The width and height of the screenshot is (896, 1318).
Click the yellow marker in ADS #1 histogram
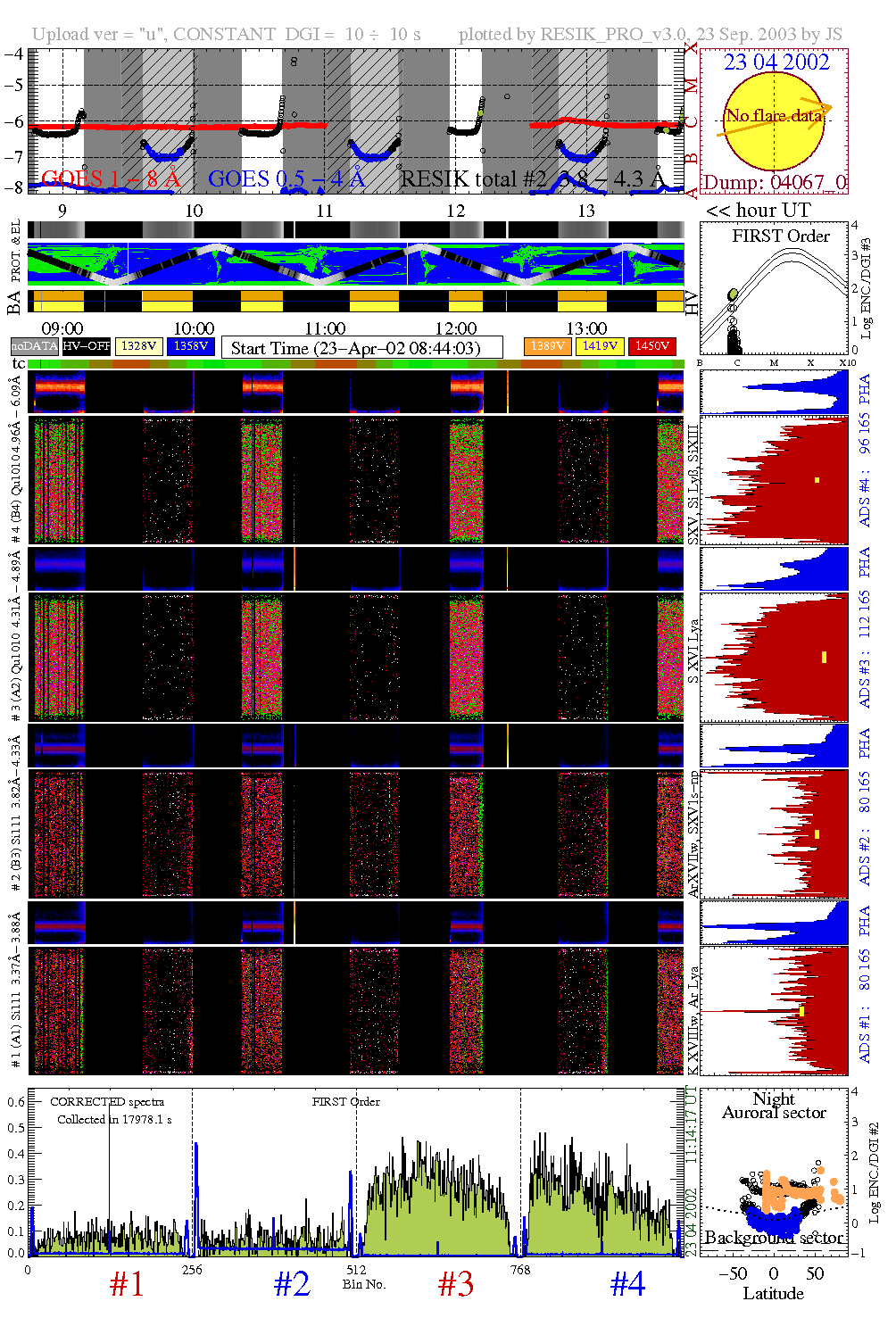tap(802, 1011)
